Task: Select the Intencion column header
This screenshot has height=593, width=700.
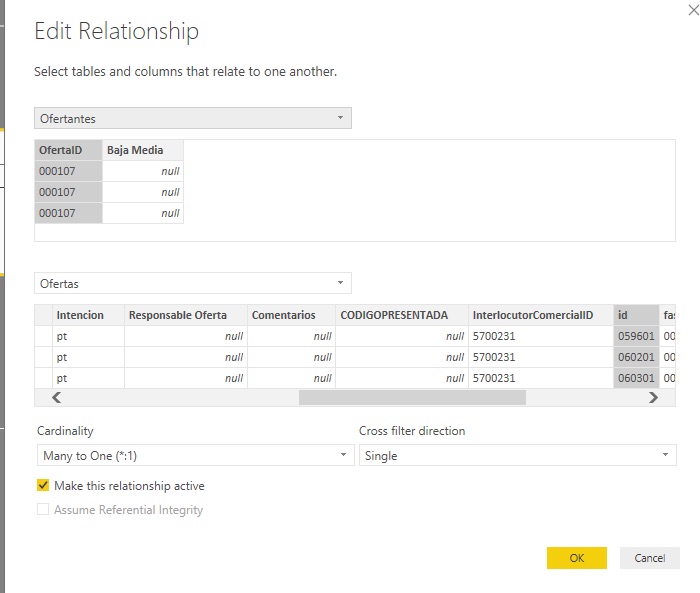Action: coord(88,315)
